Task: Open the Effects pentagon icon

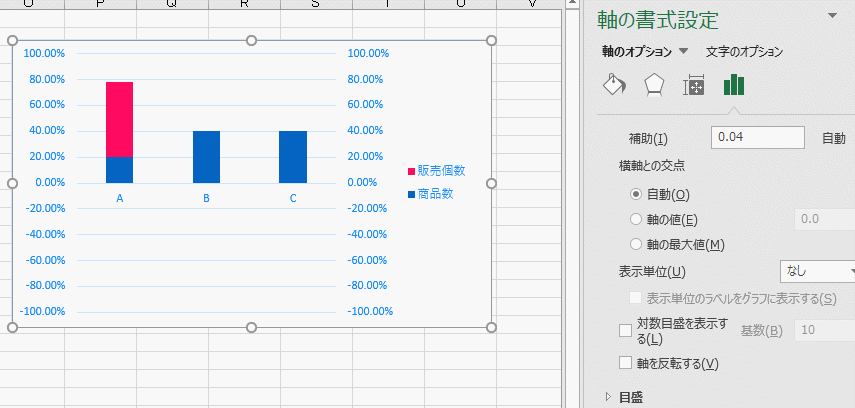Action: pos(653,85)
